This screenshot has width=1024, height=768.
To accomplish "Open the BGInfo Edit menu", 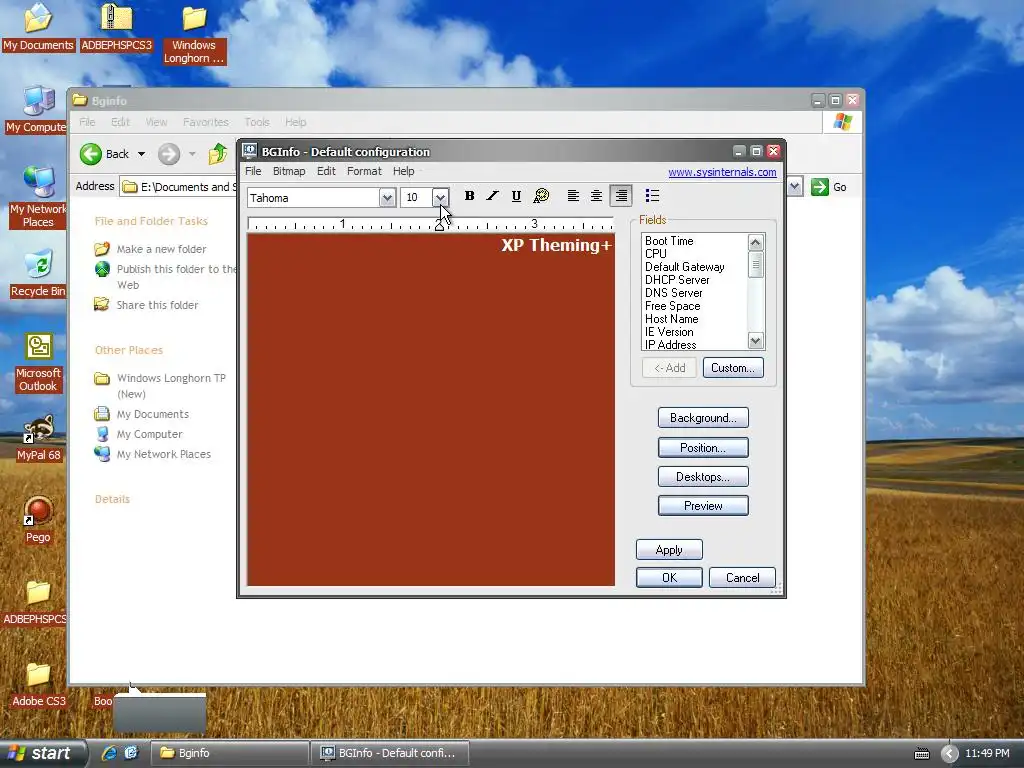I will tap(326, 171).
